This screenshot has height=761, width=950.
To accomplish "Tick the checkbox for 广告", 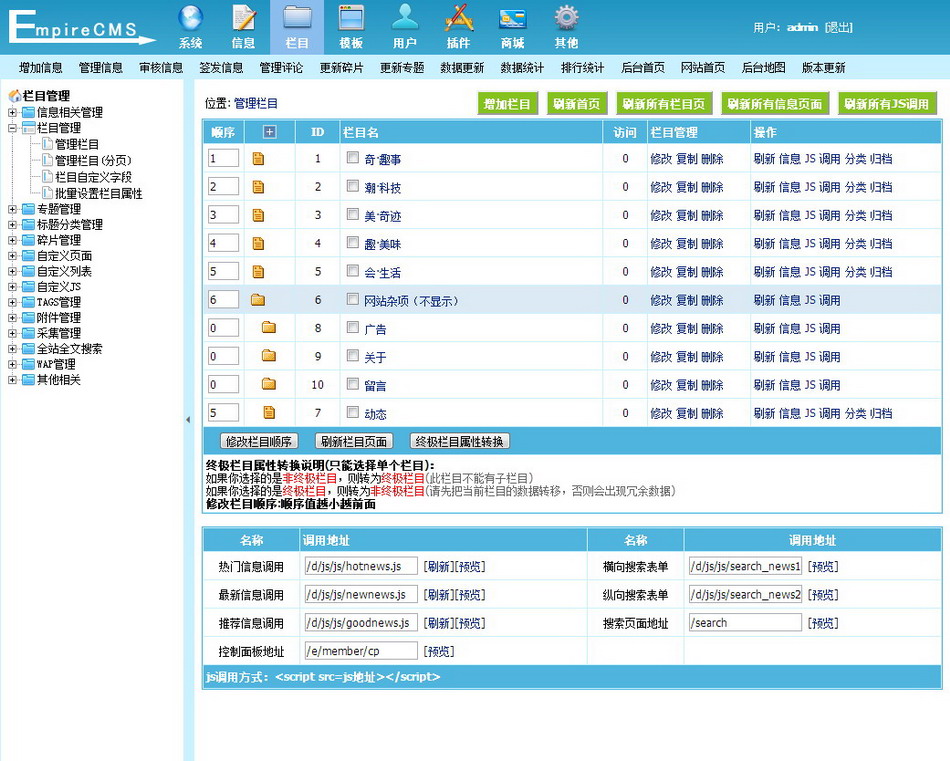I will pos(353,327).
